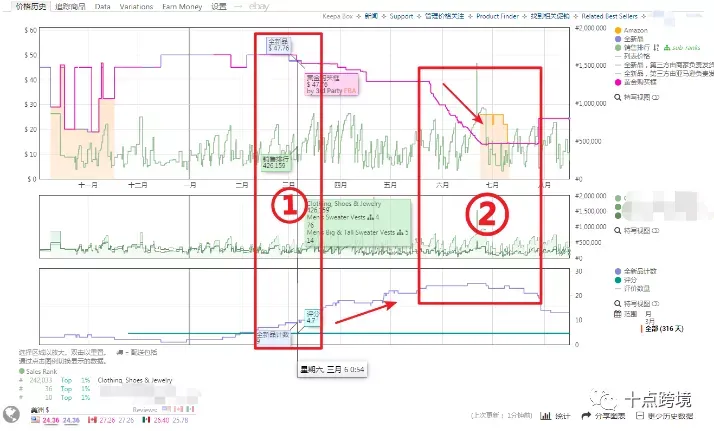Click the US flag beside price 24.36
This screenshot has width=714, height=431.
point(36,420)
